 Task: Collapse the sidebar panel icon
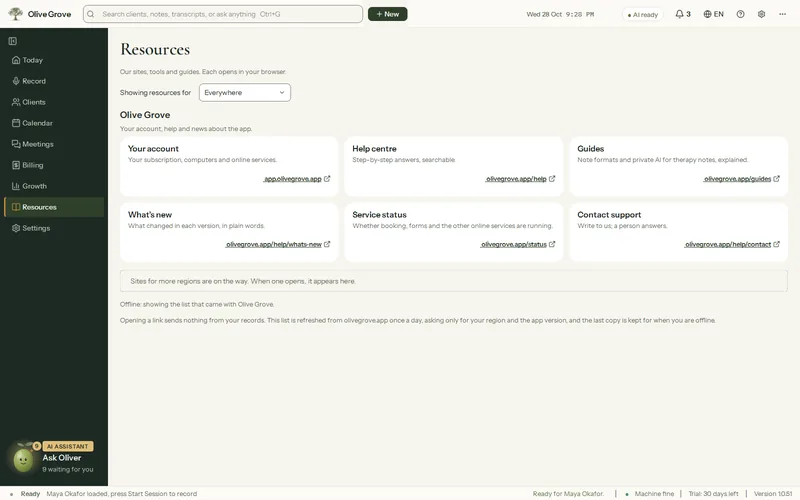[13, 41]
